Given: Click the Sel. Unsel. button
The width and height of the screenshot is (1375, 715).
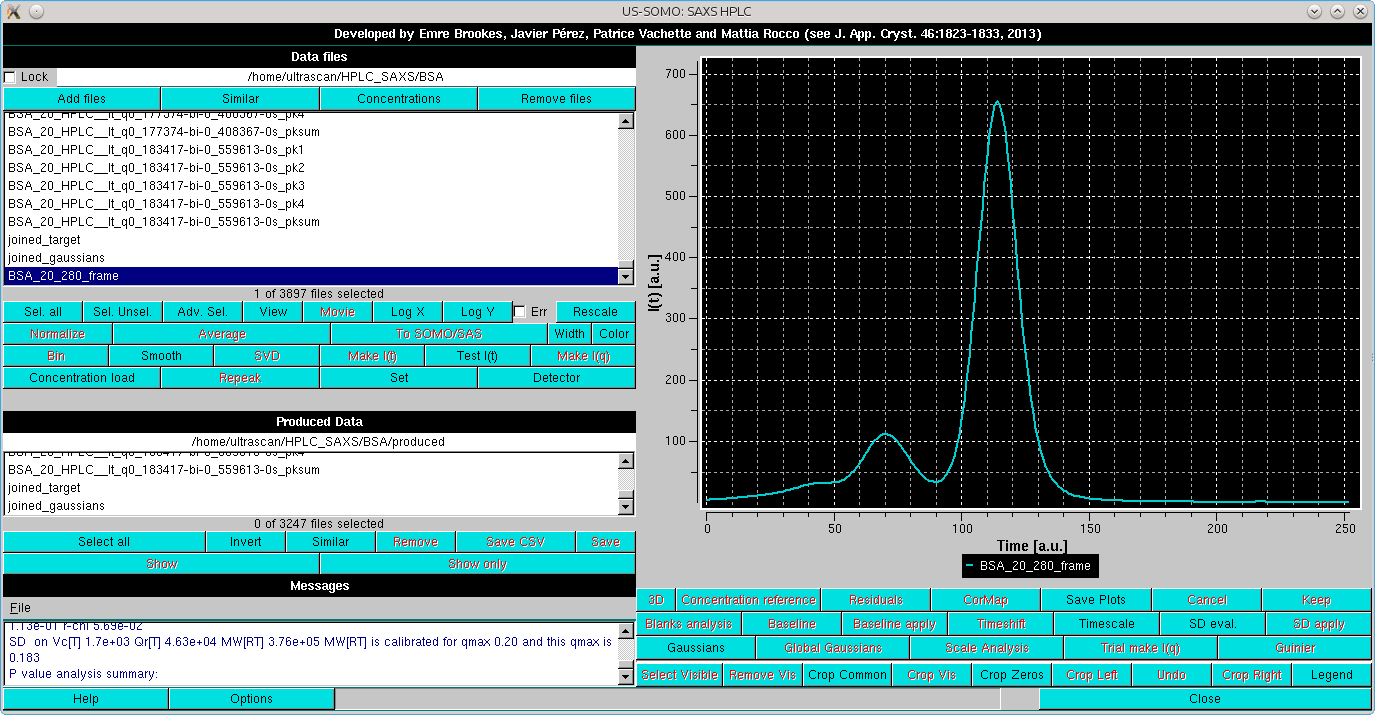Looking at the screenshot, I should pos(122,312).
